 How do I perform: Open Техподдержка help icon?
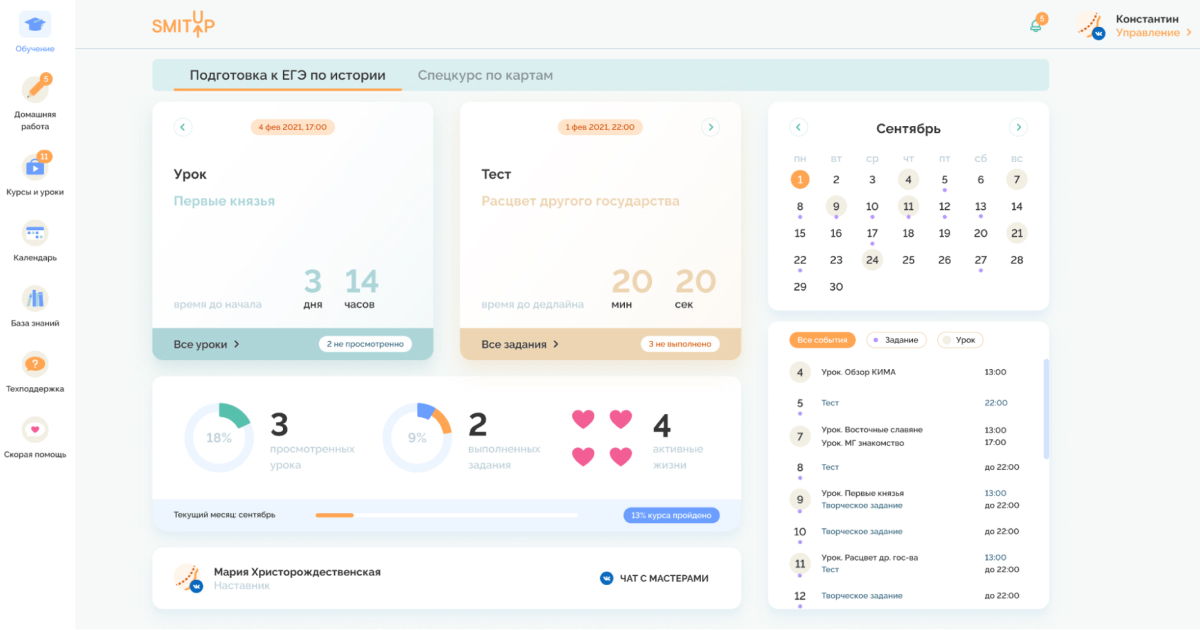(35, 364)
